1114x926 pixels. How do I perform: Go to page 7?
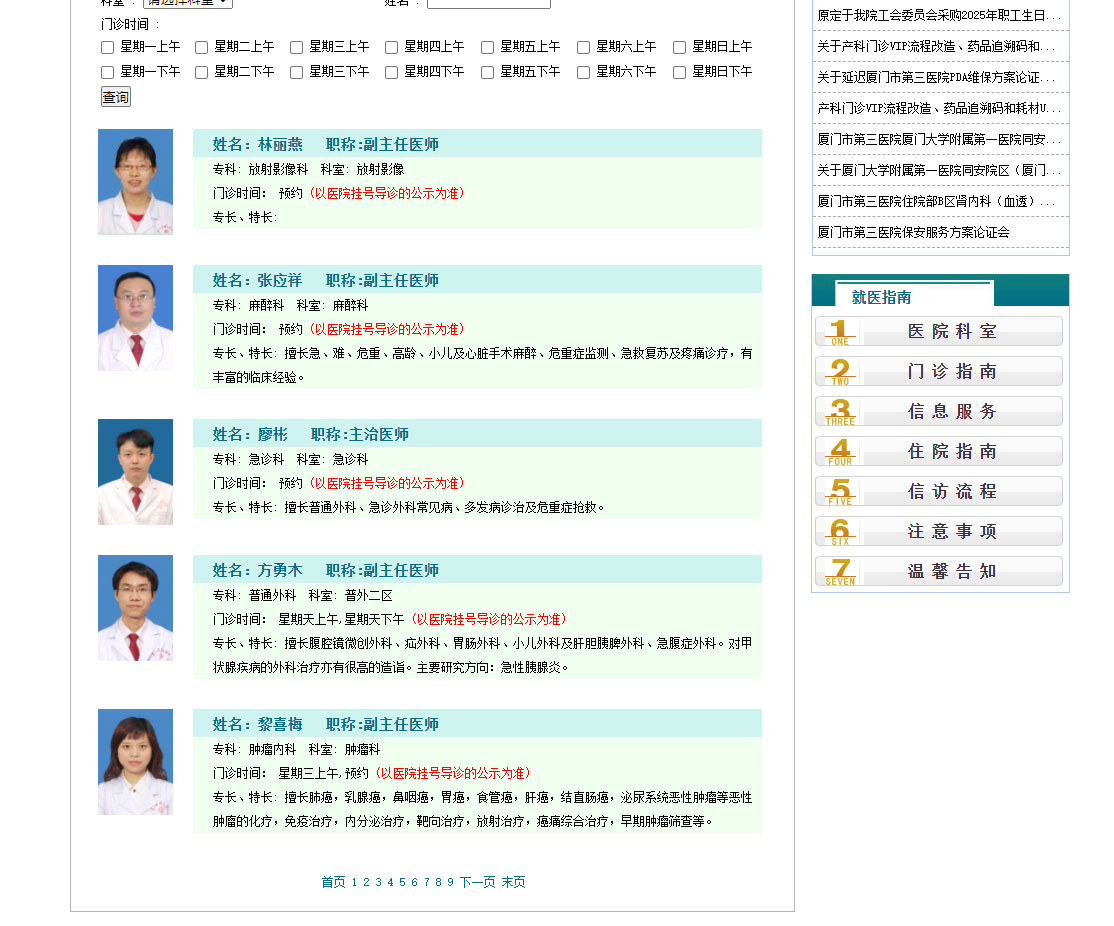coord(426,882)
